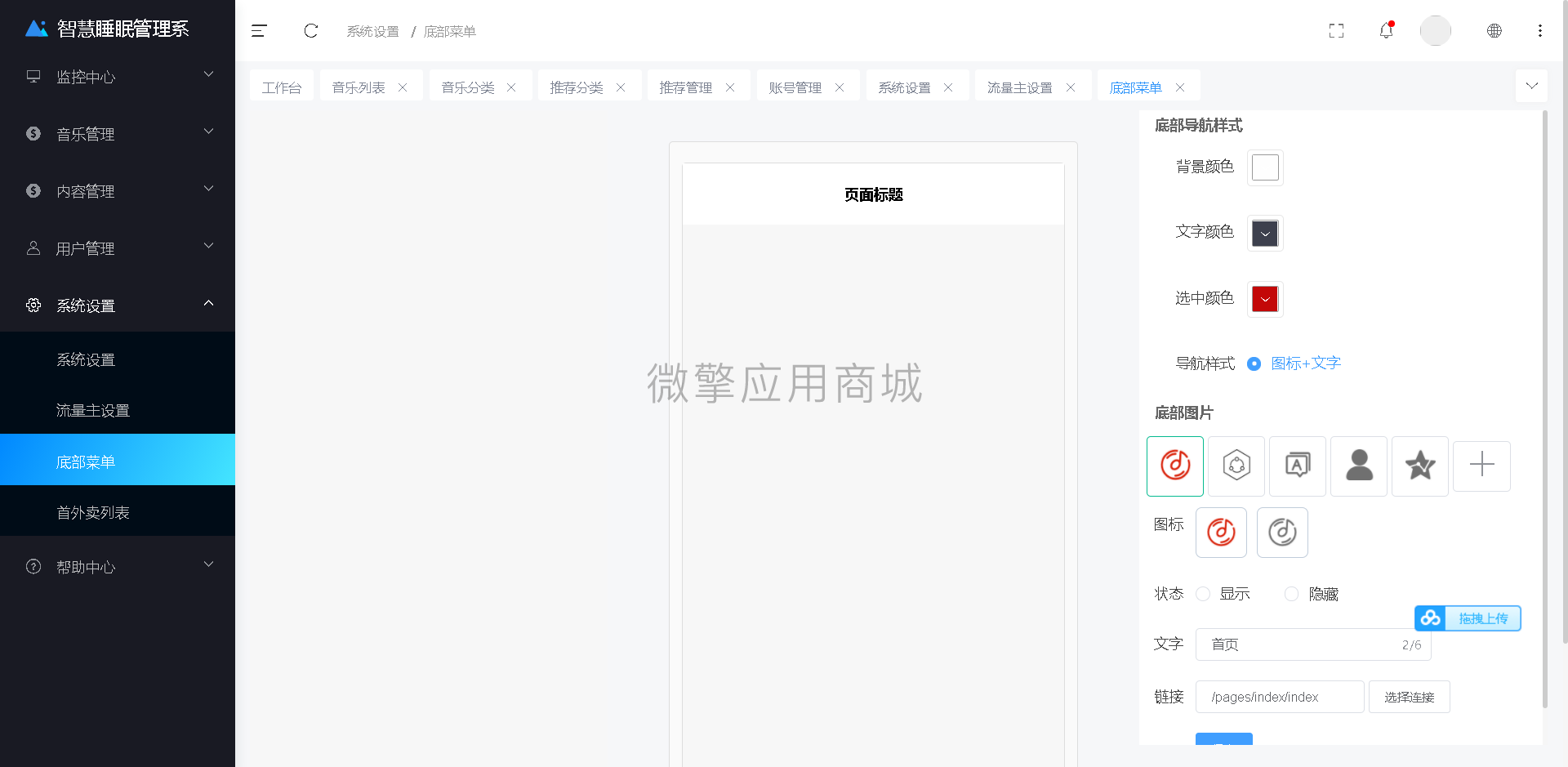Switch to the 工作台 tab
The width and height of the screenshot is (1568, 767).
(x=282, y=87)
